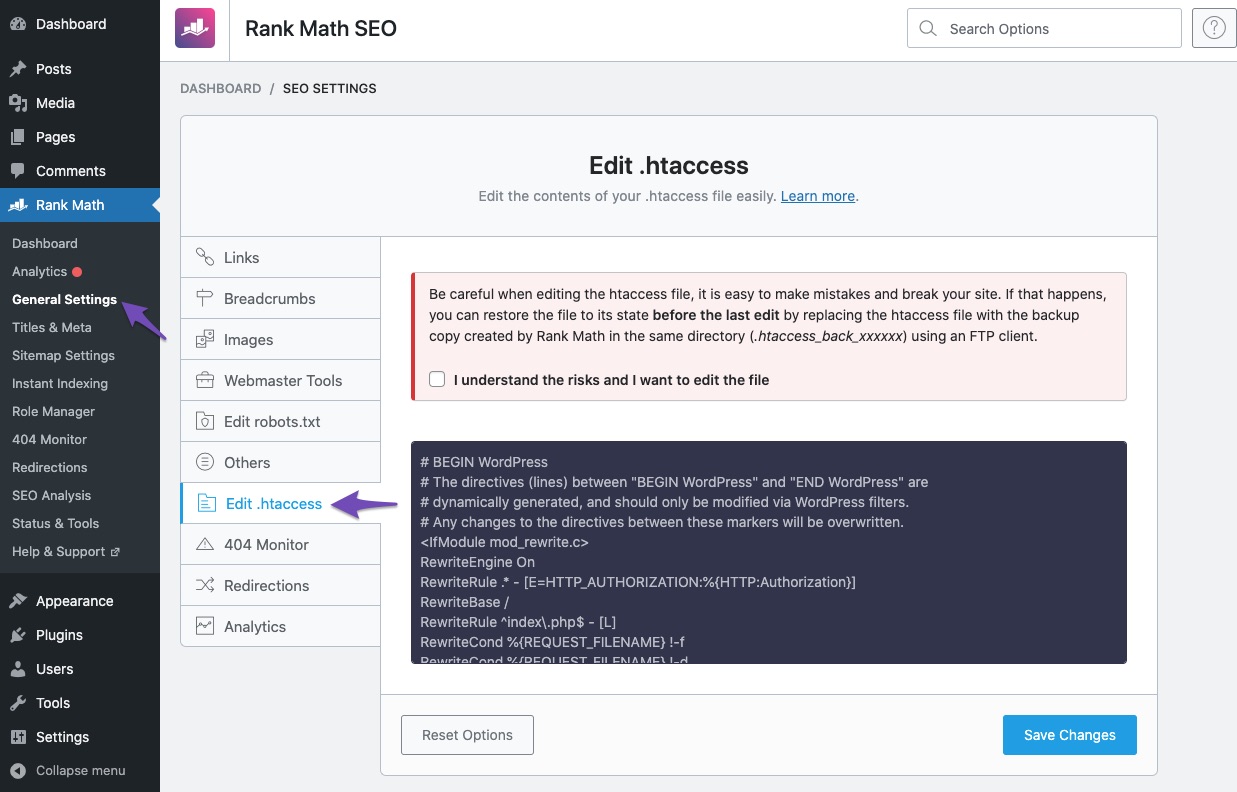1237x792 pixels.
Task: Click the Redirections shuffle icon
Action: tap(205, 586)
